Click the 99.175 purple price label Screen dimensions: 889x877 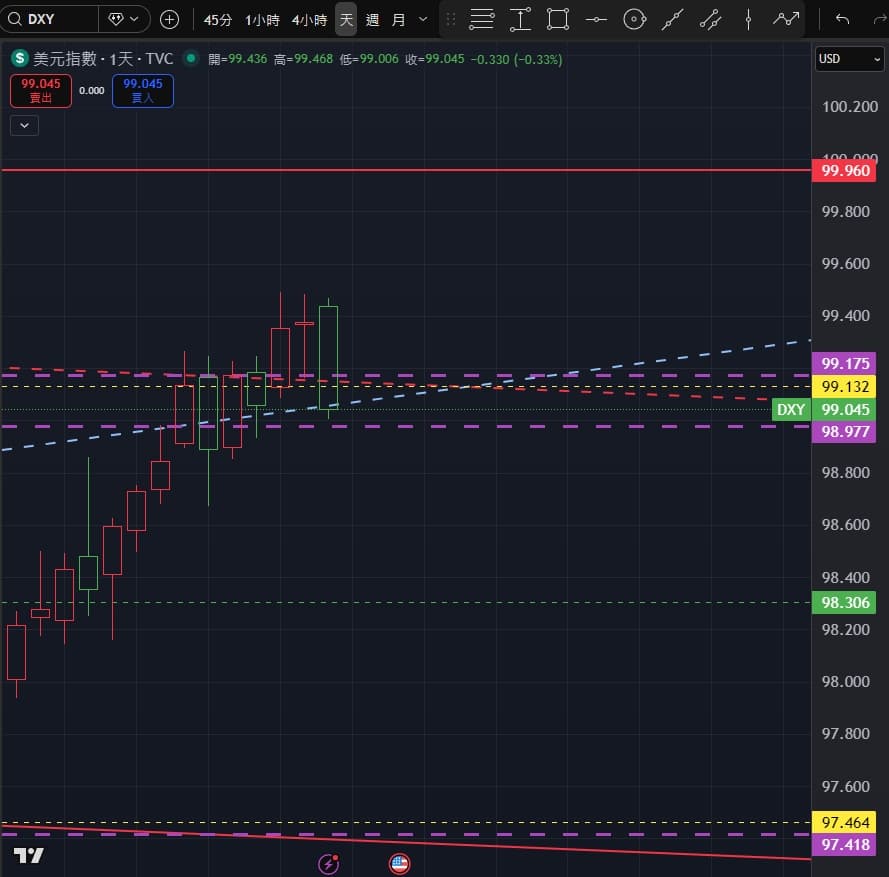click(x=844, y=363)
